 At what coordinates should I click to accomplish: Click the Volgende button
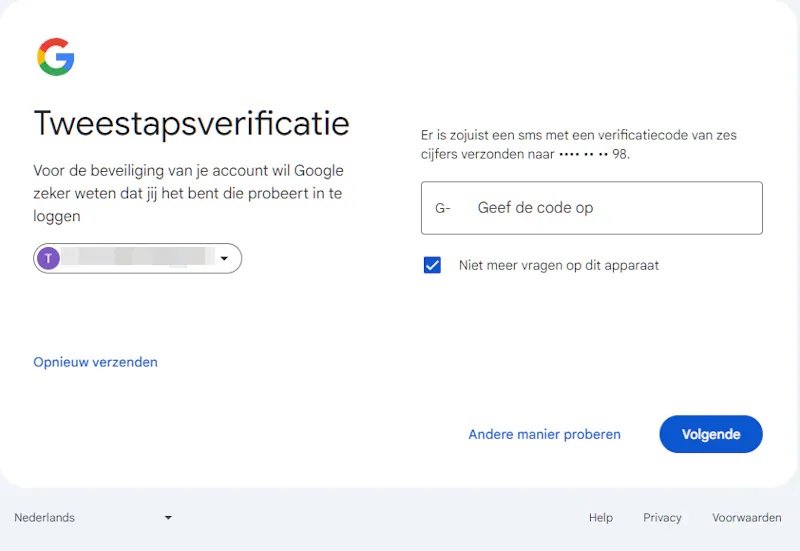711,434
